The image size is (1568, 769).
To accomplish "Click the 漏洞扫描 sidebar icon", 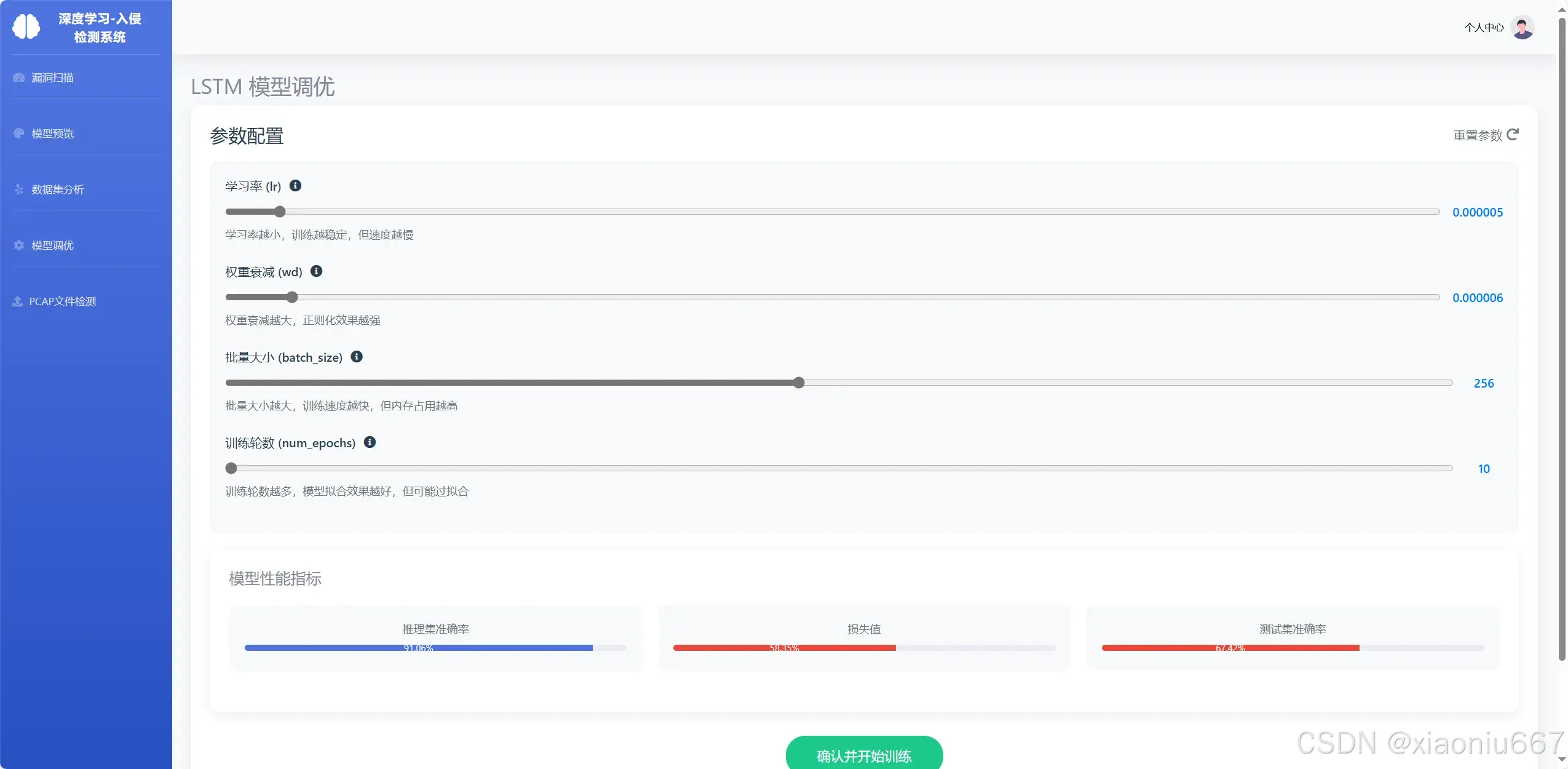I will click(19, 78).
